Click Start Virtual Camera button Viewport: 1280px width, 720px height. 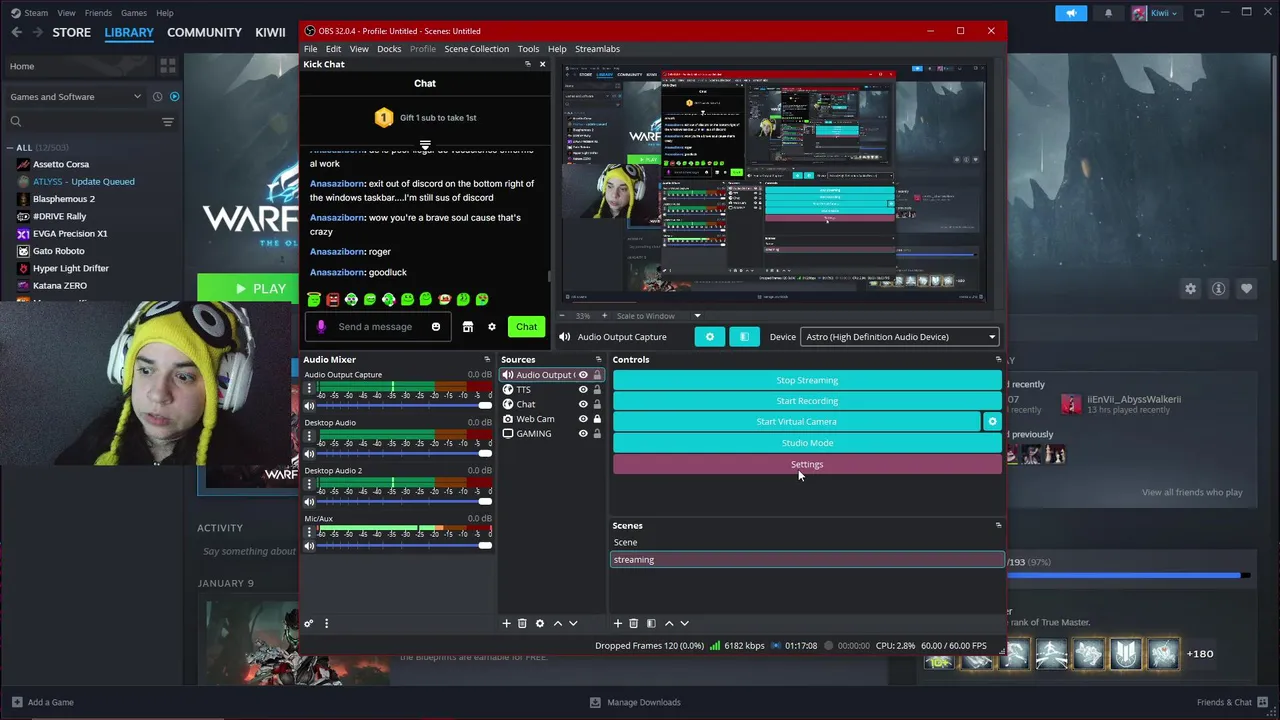[796, 422]
